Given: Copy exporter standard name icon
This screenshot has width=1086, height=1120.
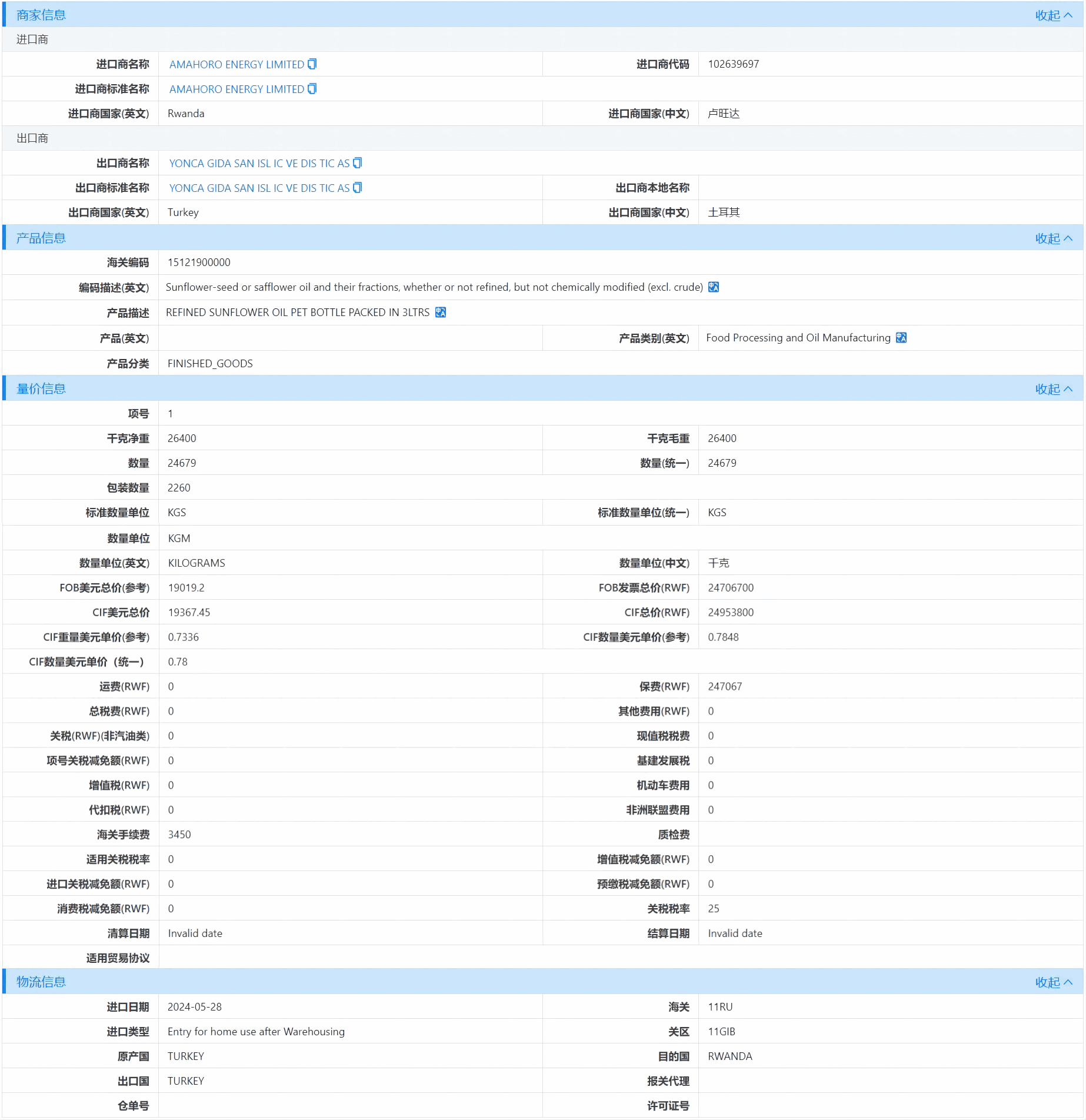Looking at the screenshot, I should click(358, 188).
